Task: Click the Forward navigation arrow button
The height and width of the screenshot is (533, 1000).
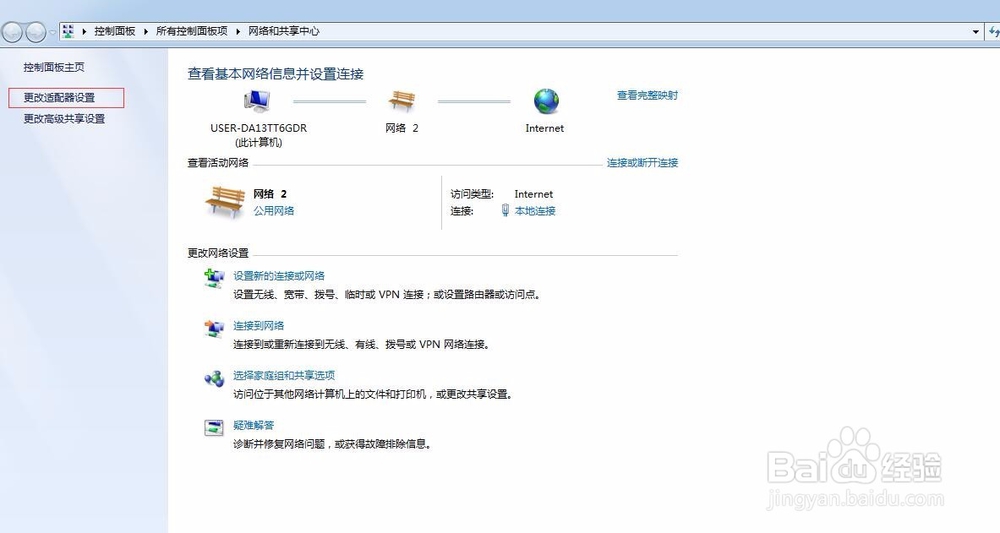Action: pos(36,31)
